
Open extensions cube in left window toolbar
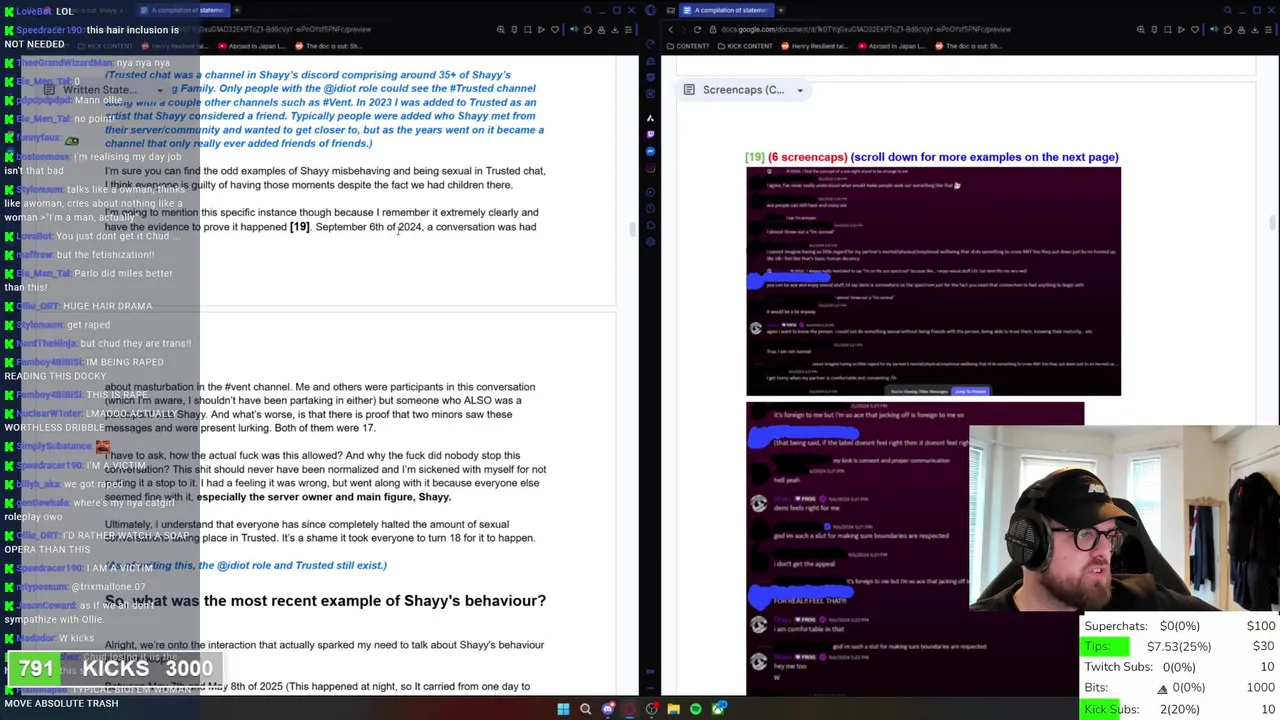[588, 30]
